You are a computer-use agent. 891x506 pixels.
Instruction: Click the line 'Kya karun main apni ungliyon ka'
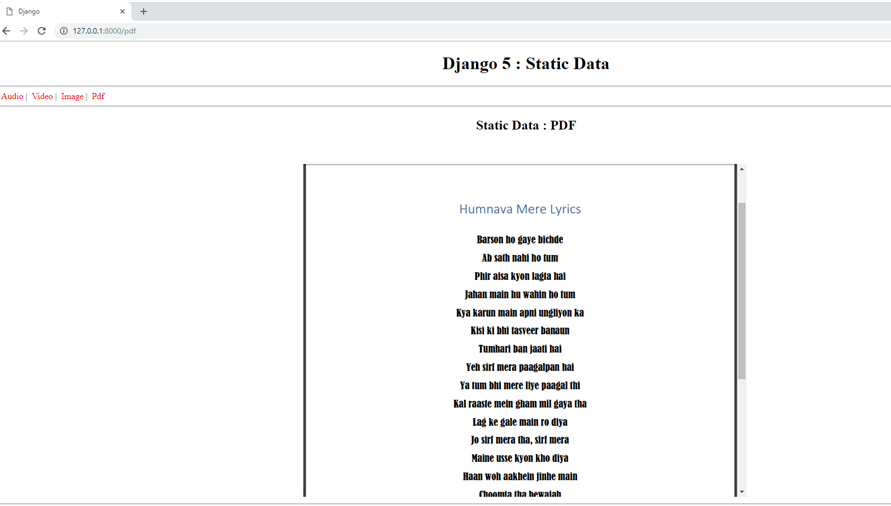520,312
